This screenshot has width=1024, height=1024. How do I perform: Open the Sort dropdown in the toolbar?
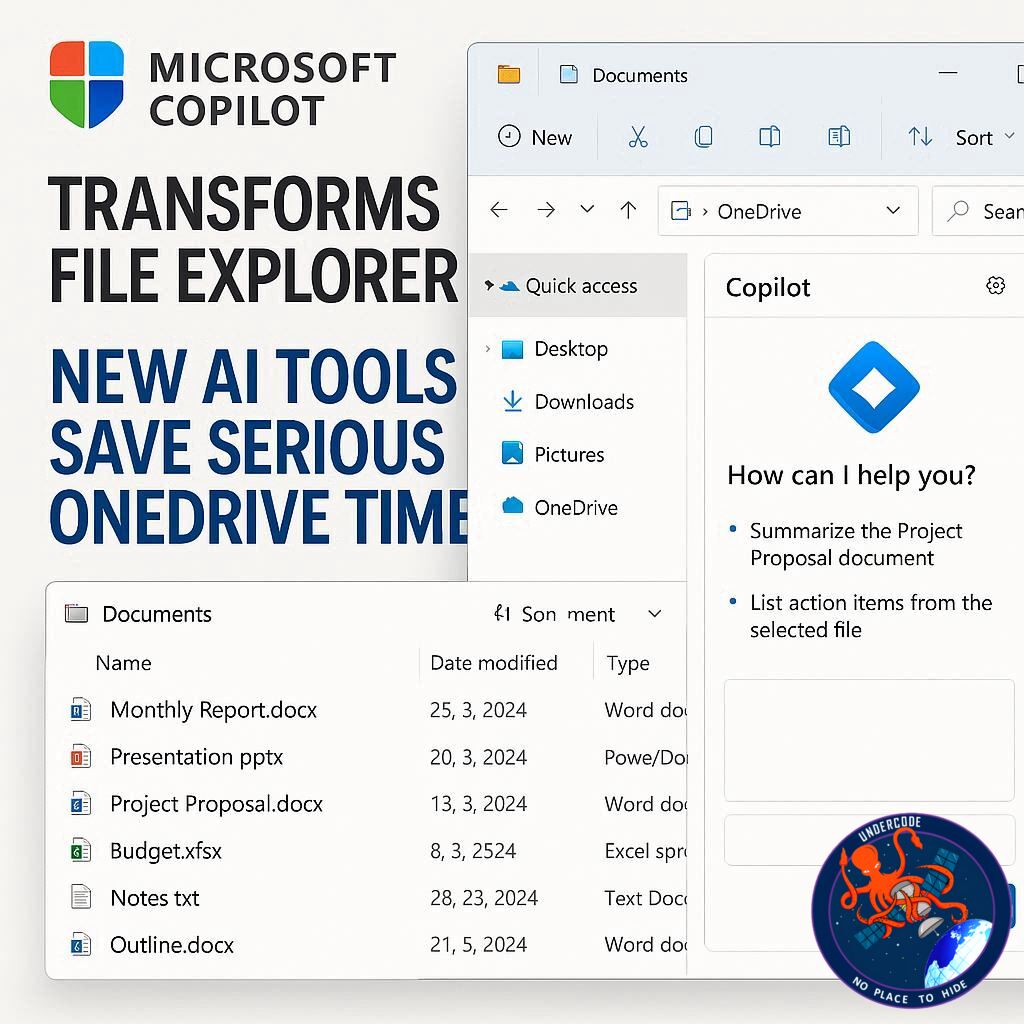point(984,137)
